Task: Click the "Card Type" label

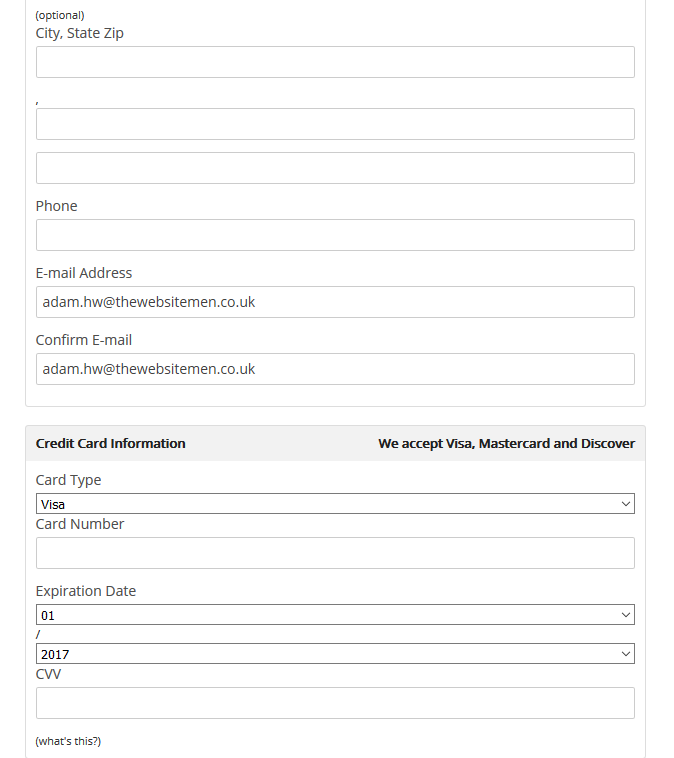Action: (x=68, y=480)
